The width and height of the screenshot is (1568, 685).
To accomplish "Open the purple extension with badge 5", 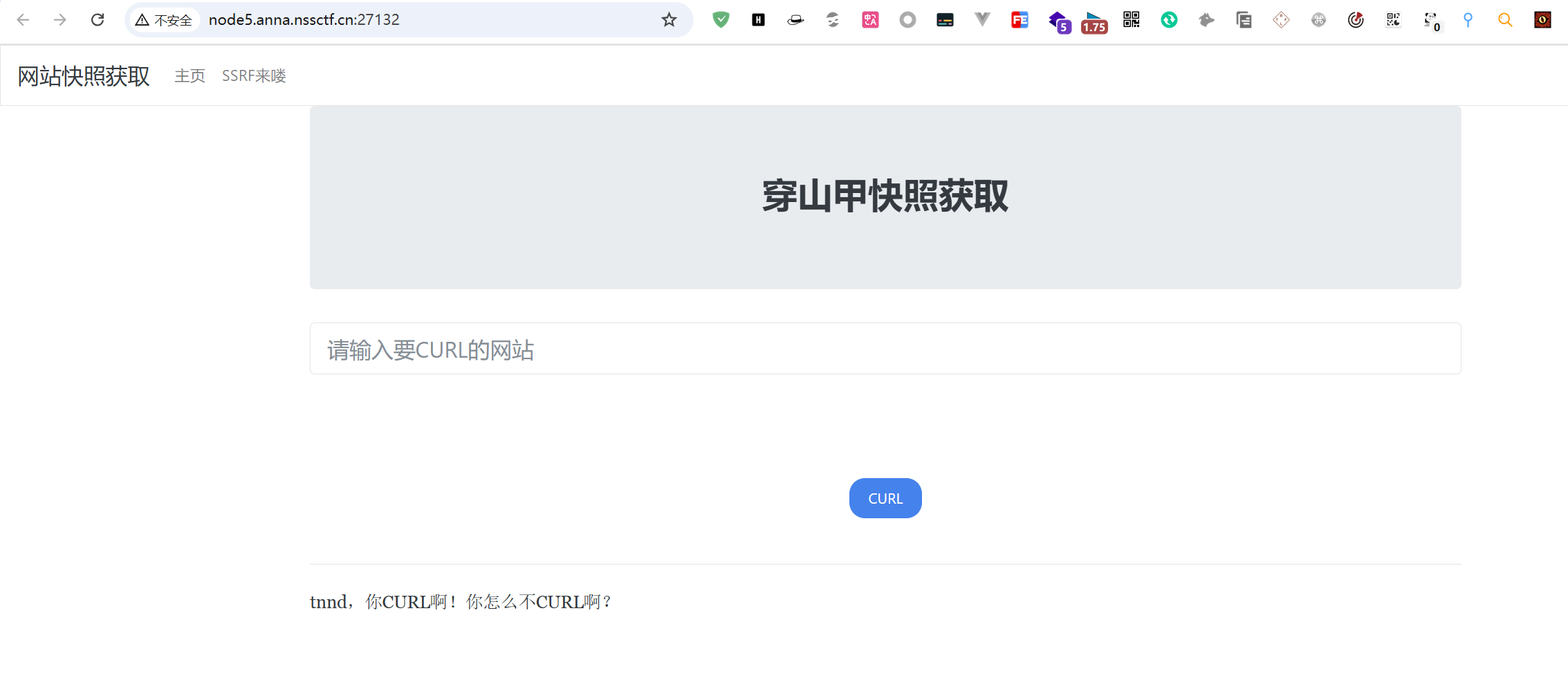I will tap(1058, 21).
